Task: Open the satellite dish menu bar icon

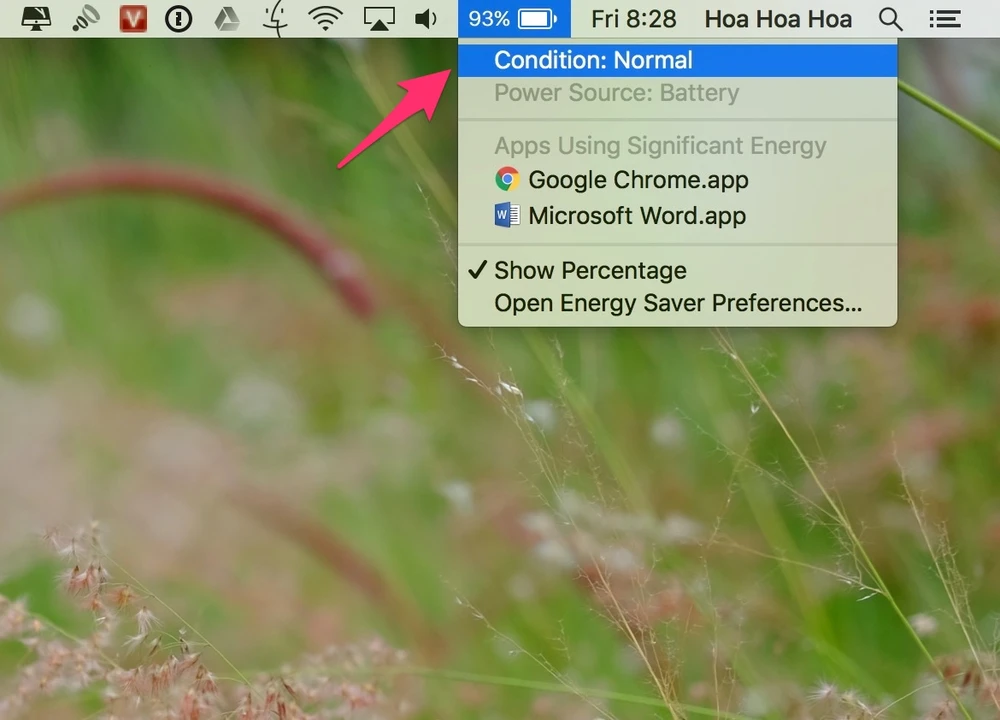Action: point(85,18)
